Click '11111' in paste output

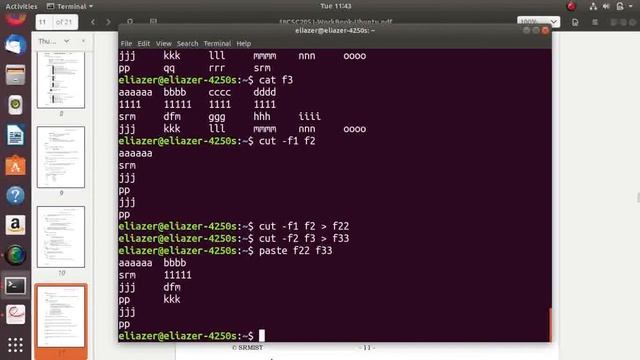coord(178,275)
